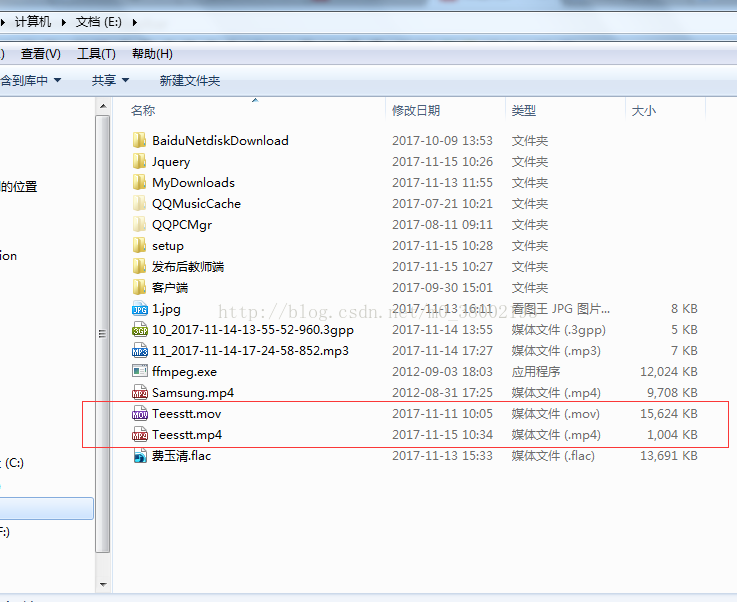Click the navigation pane scroll down arrow
Viewport: 737px width, 602px height.
103,585
